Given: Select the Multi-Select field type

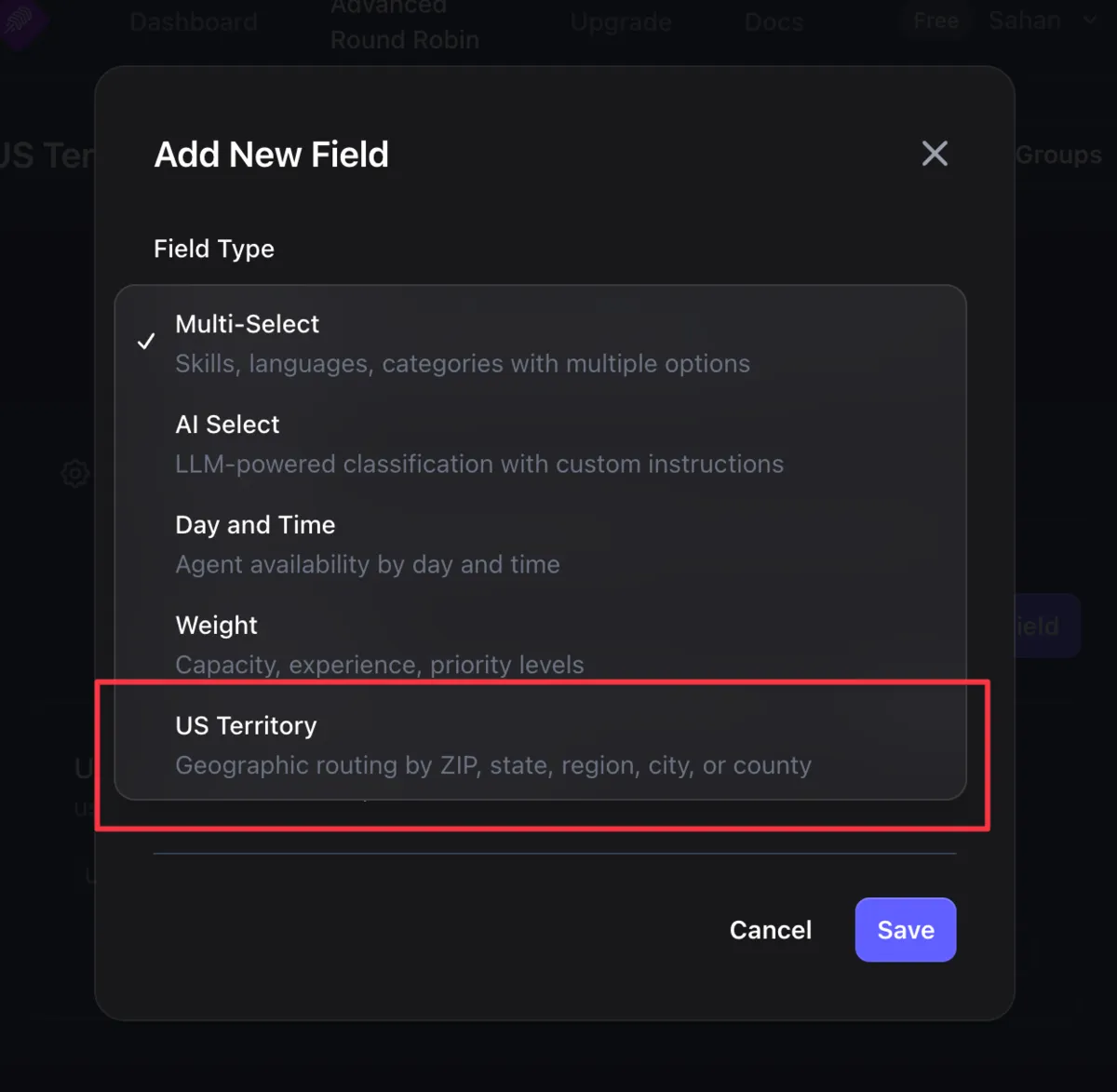Looking at the screenshot, I should [x=372, y=343].
